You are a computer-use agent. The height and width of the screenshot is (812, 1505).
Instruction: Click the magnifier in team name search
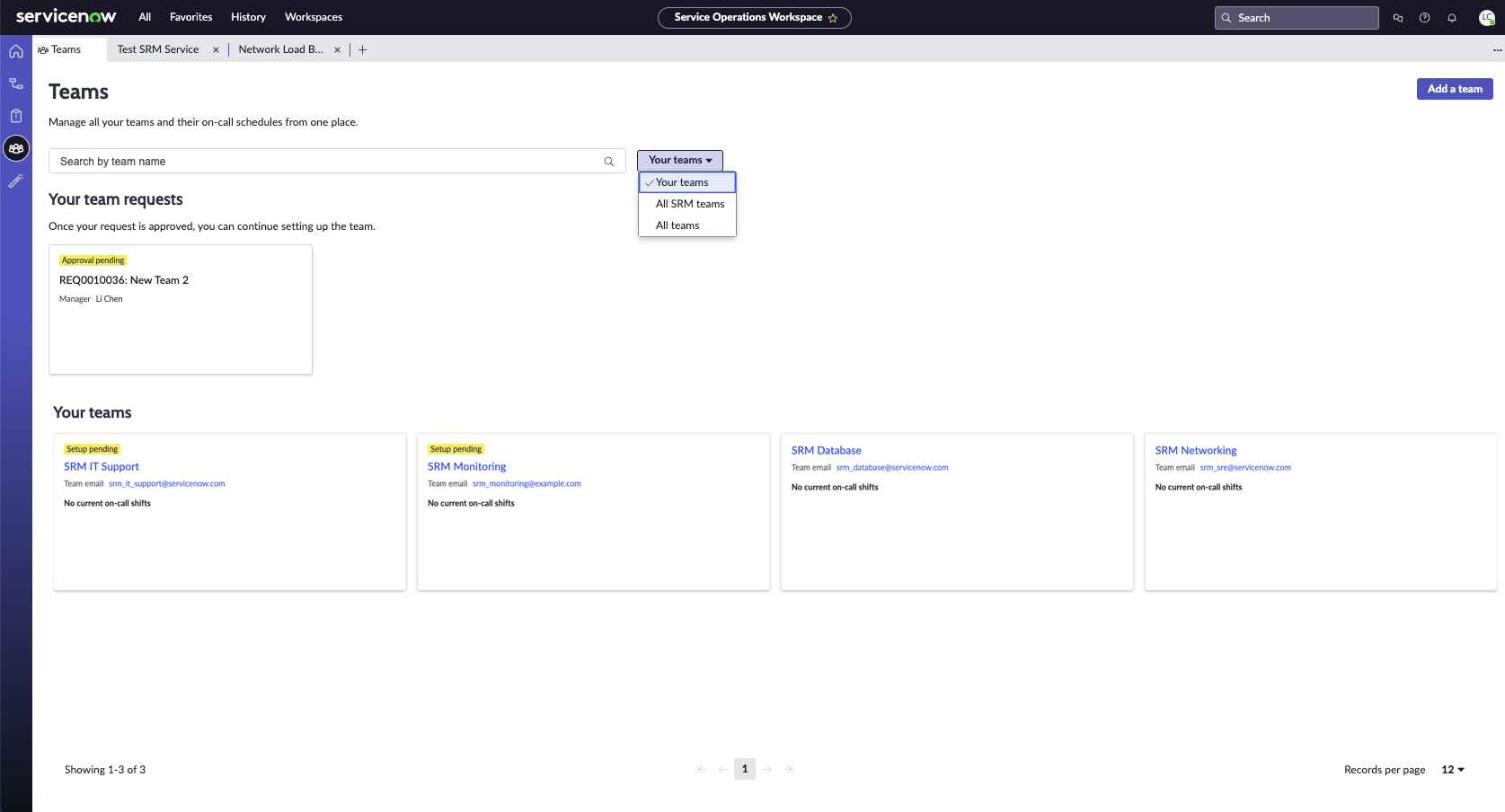[x=609, y=162]
